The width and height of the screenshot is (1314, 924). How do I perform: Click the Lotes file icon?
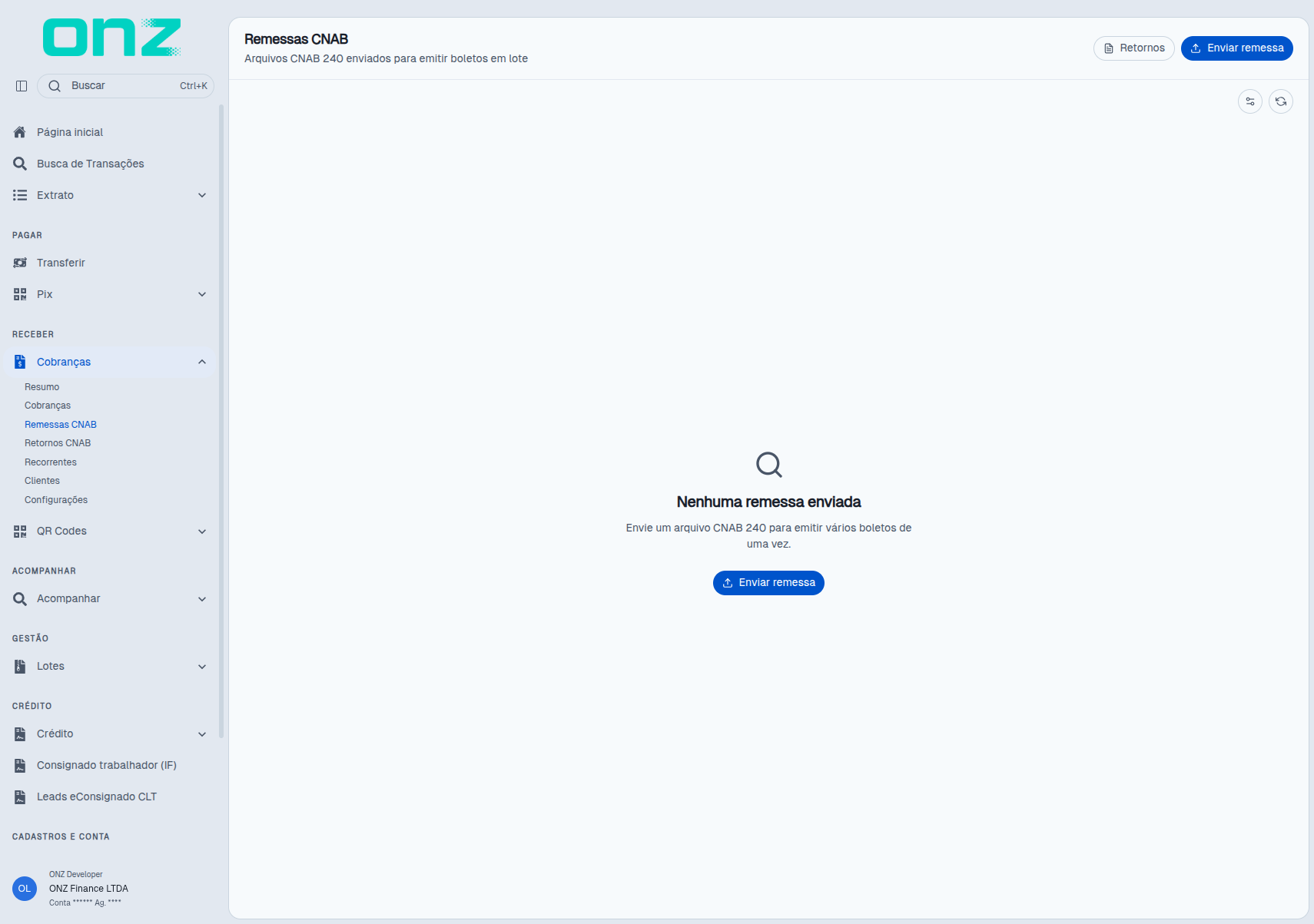click(20, 666)
